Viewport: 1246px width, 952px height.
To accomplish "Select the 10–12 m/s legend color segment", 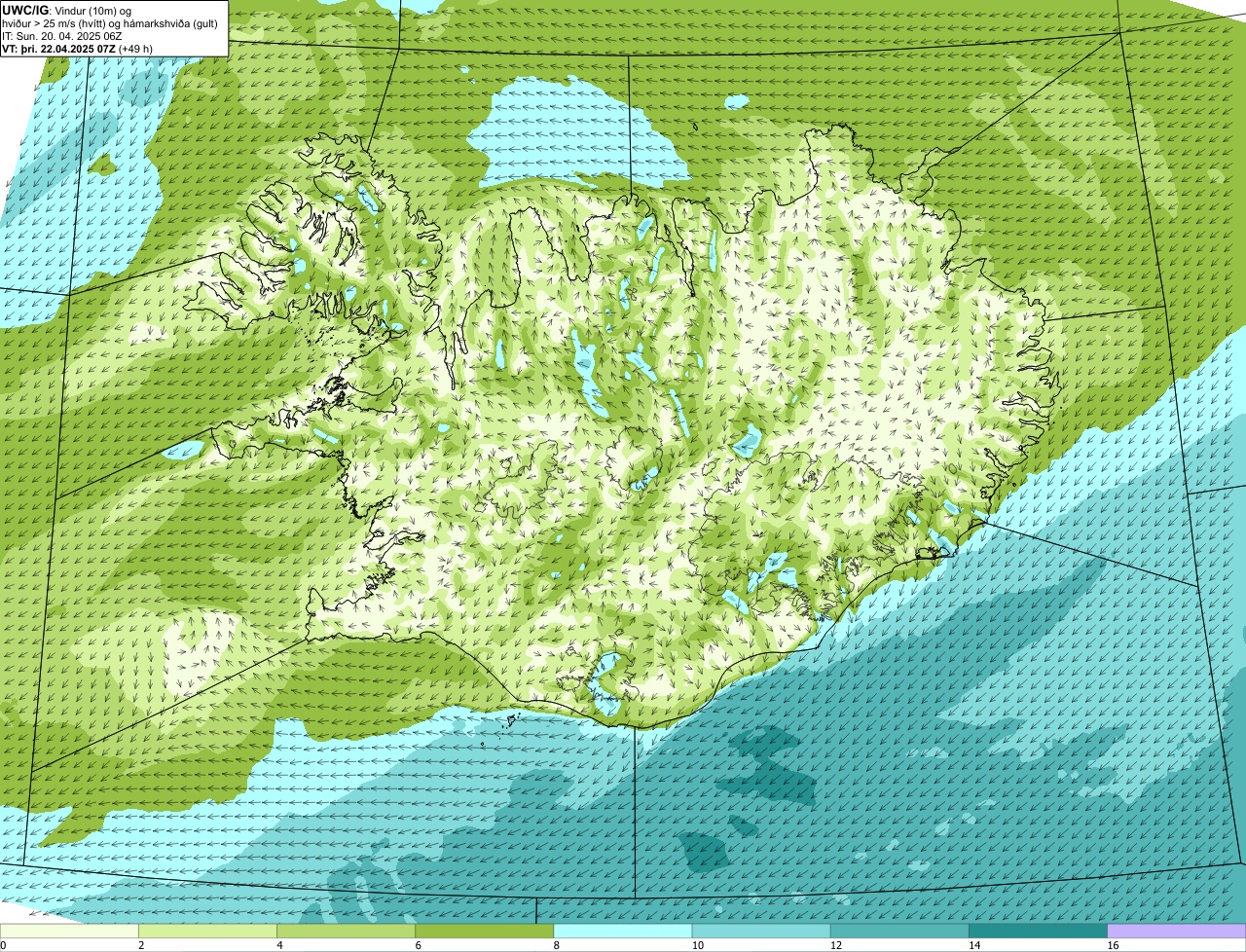I will coord(761,931).
